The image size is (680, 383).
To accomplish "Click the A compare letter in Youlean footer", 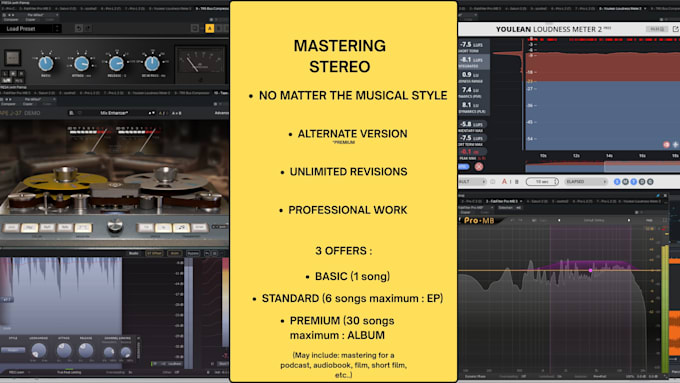I will click(504, 182).
